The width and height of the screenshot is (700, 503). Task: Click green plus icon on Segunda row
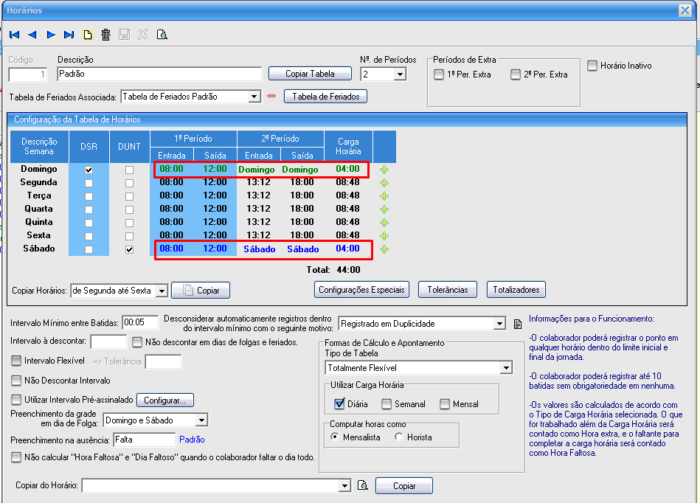[384, 183]
